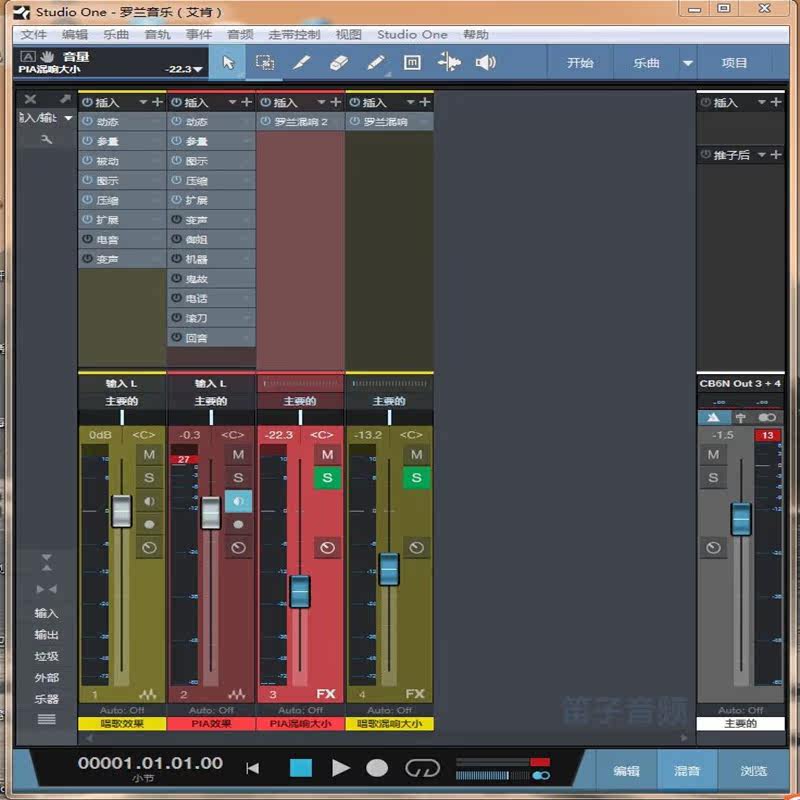The image size is (800, 800).
Task: Show 垃圾 trash in side panel
Action: coord(46,656)
